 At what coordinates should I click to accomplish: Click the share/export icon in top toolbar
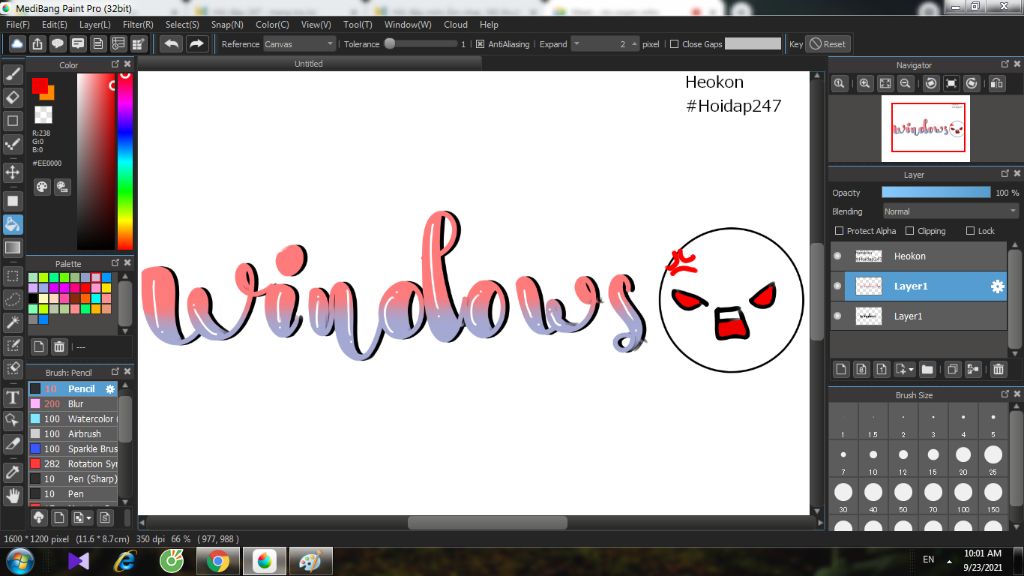tap(37, 44)
